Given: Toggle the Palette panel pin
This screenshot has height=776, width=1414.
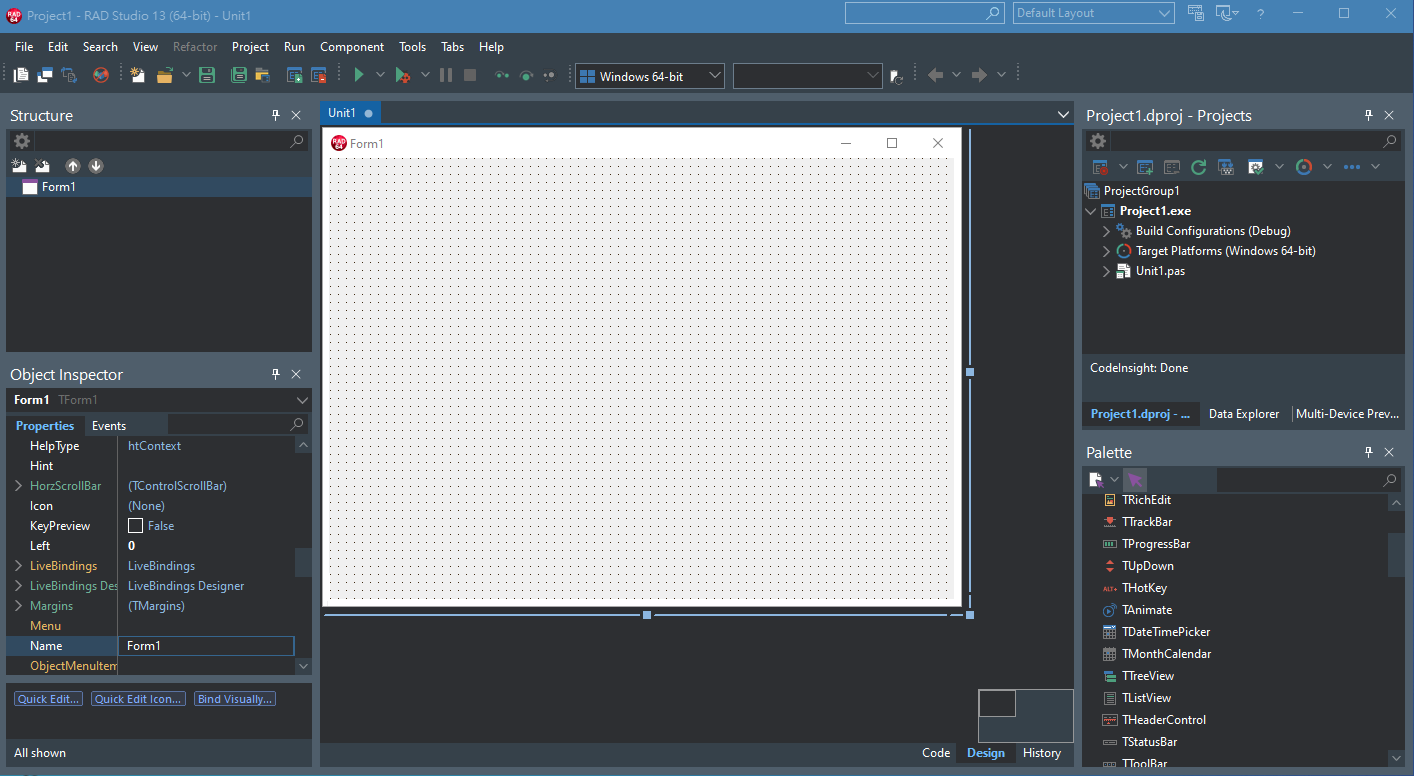Looking at the screenshot, I should pos(1369,452).
